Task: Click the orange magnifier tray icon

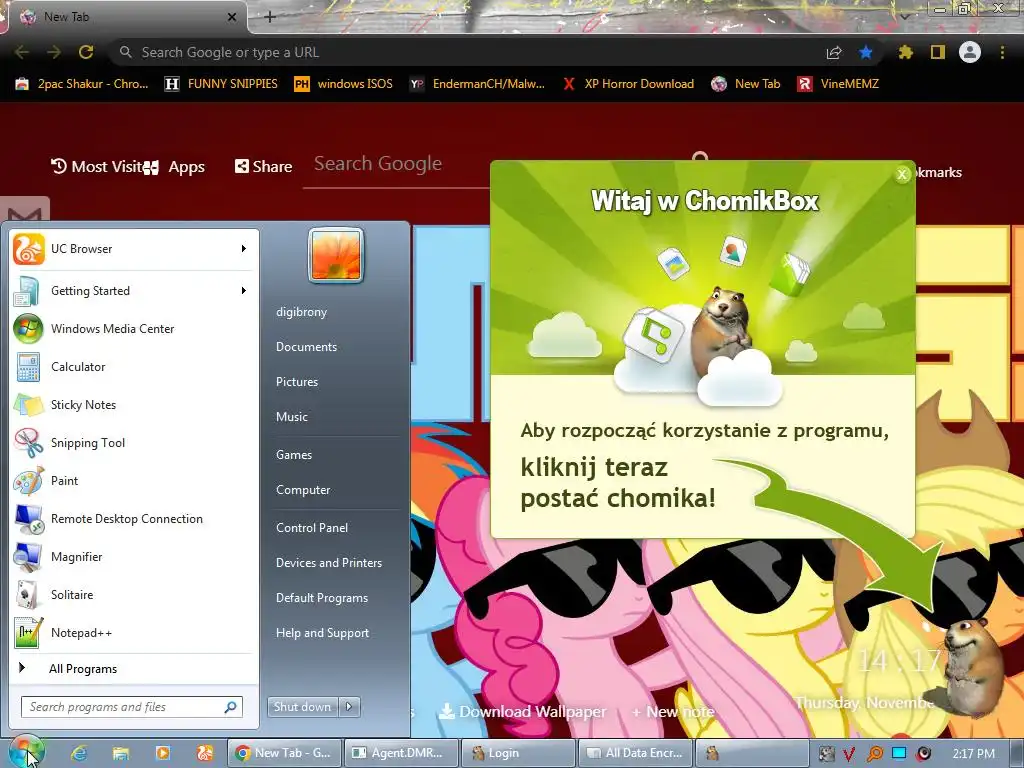Action: pos(874,754)
